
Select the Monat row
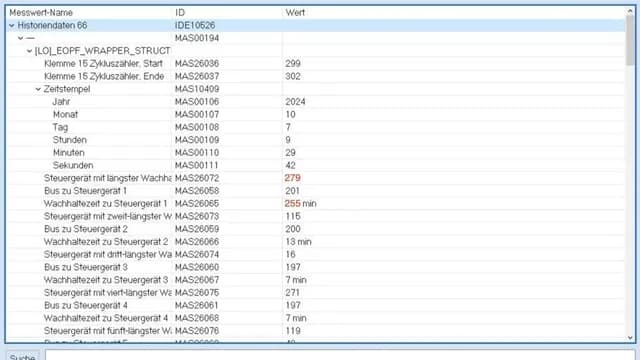click(316, 114)
